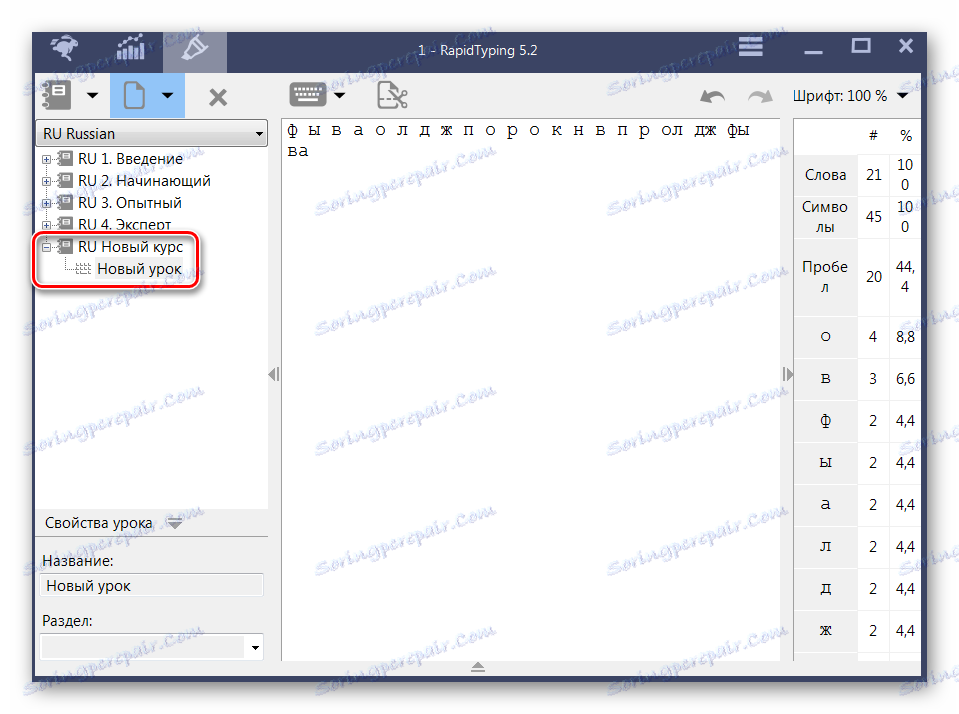This screenshot has width=959, height=714.
Task: Click inside the lesson text editor
Action: pos(531,392)
